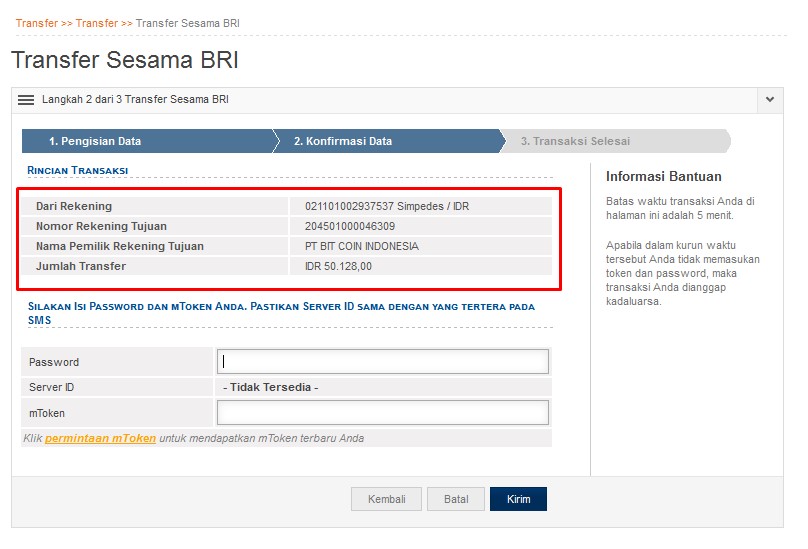Open the second Transfer breadcrumb link
Image resolution: width=808 pixels, height=549 pixels.
click(x=97, y=23)
